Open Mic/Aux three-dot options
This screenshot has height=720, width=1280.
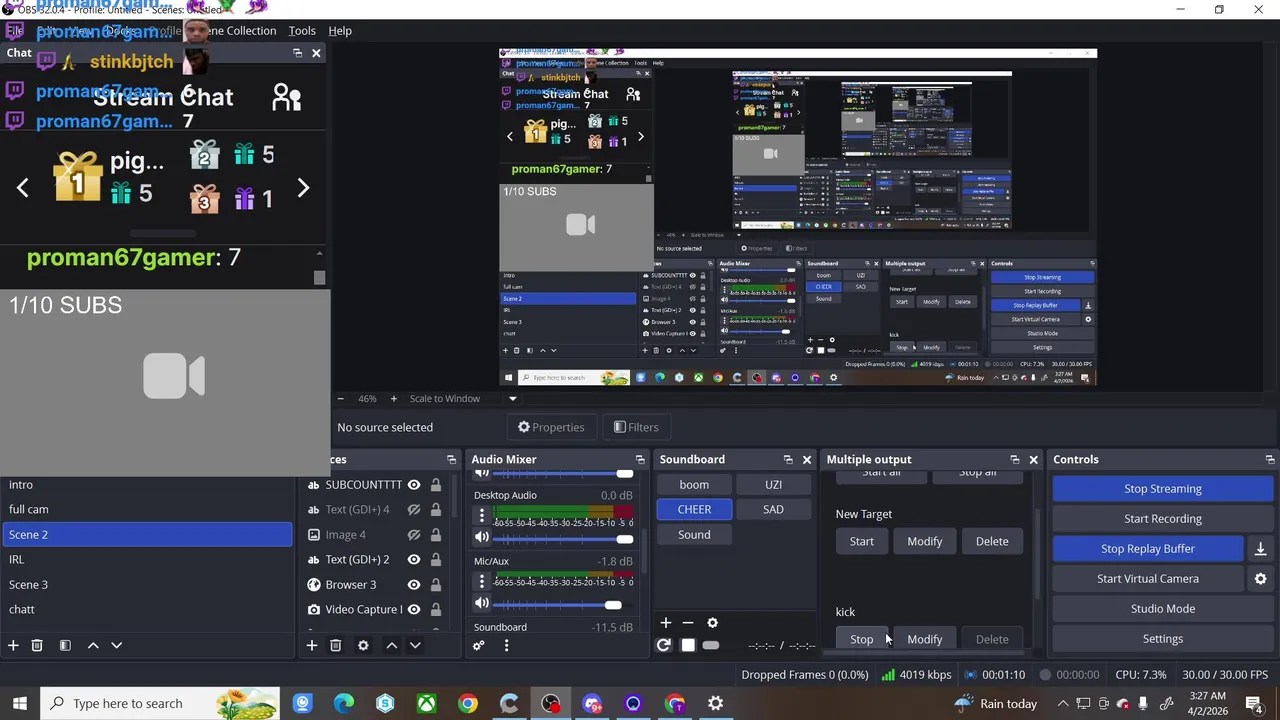point(481,582)
